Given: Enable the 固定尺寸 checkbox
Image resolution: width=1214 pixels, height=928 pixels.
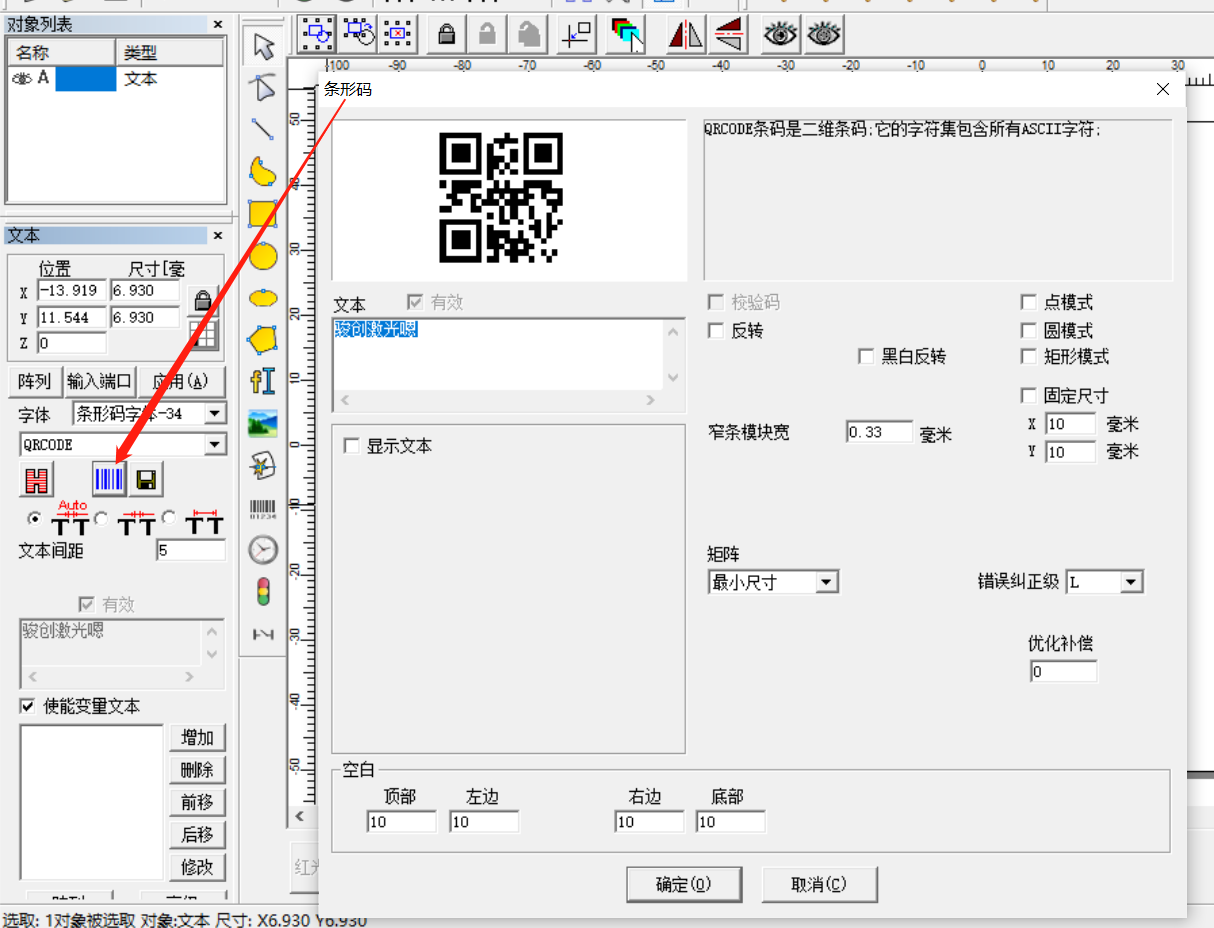Looking at the screenshot, I should click(x=1028, y=395).
